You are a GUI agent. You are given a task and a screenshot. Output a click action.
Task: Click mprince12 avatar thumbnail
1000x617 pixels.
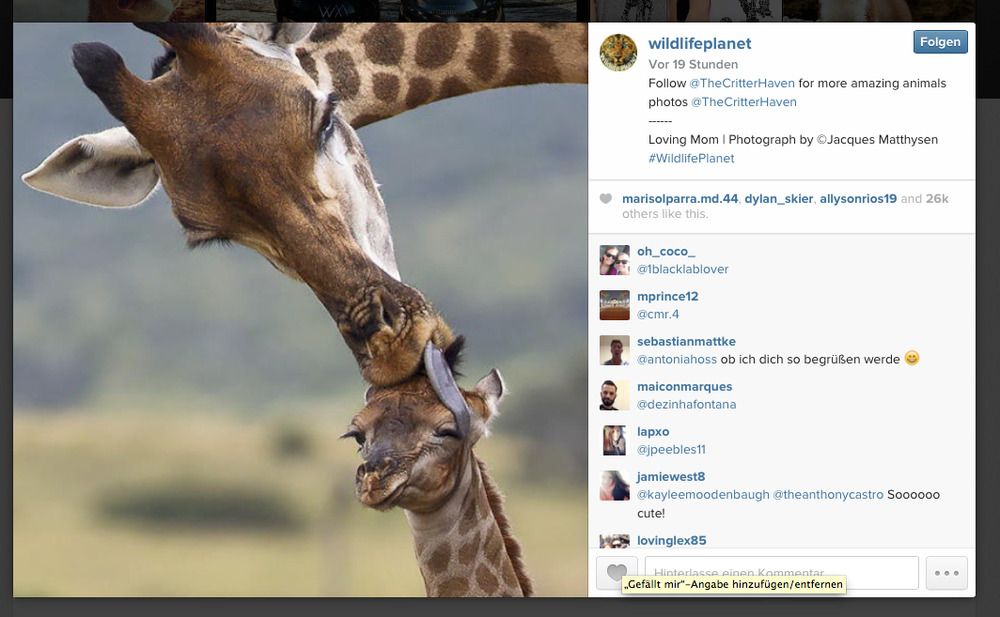614,305
